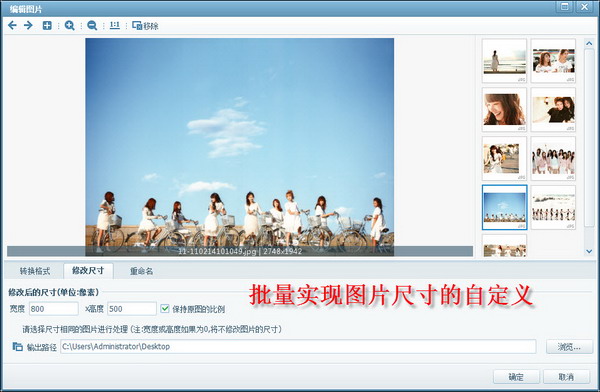This screenshot has width=600, height=392.
Task: Click the file name 11-110214101049.jpg caption
Action: point(217,252)
